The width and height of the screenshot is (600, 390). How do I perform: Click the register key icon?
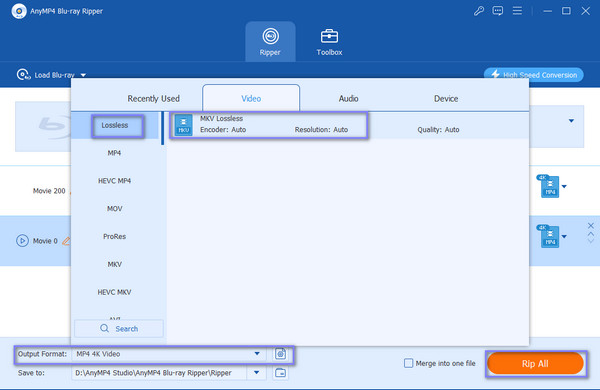(x=478, y=11)
